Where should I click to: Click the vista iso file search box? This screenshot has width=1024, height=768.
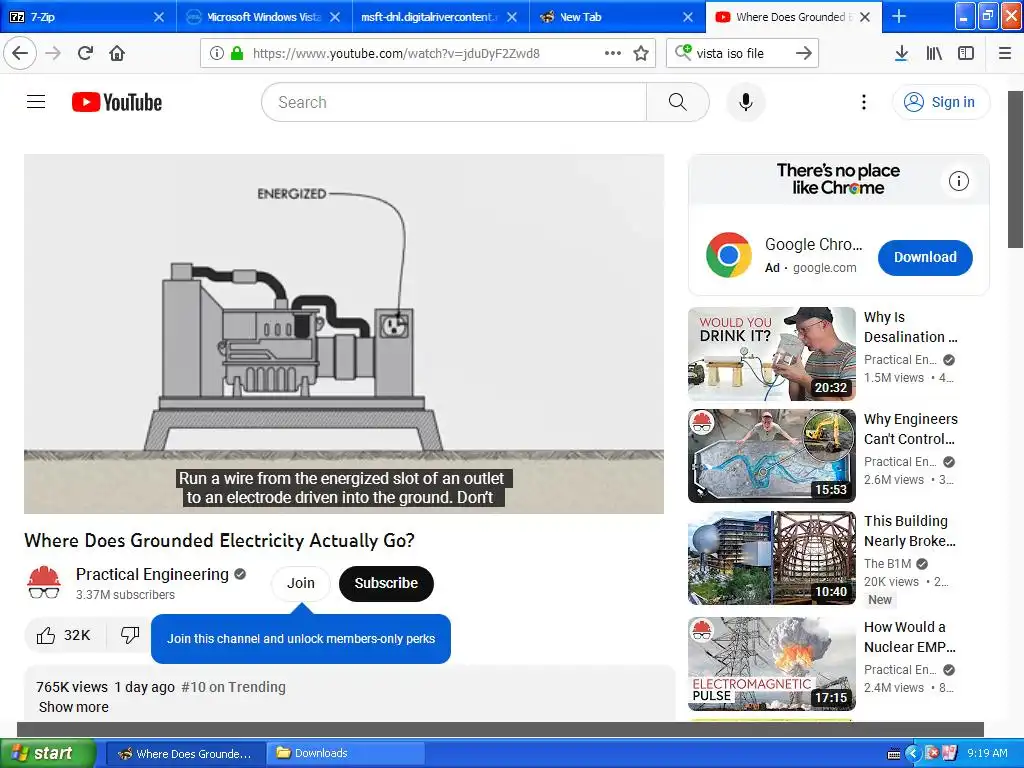click(x=742, y=53)
